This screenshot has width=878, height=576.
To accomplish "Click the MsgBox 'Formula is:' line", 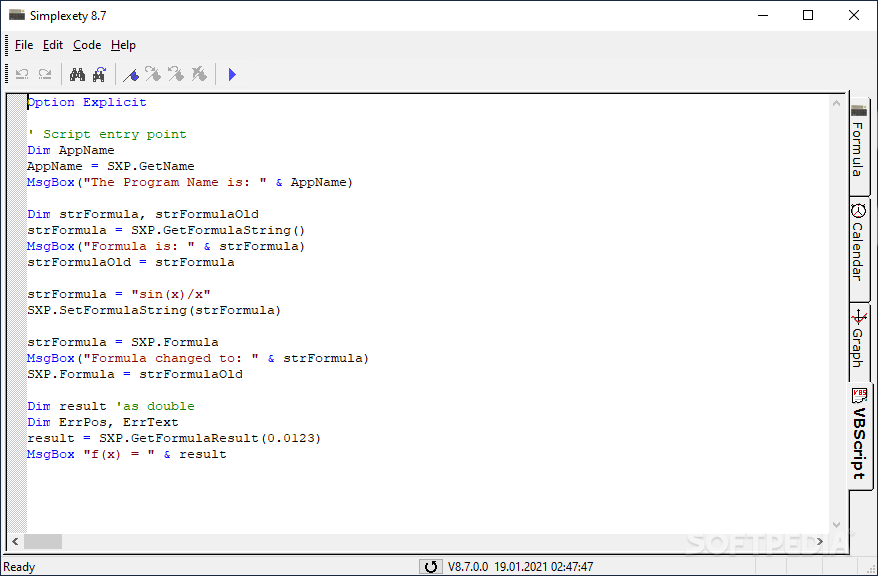I will [166, 246].
